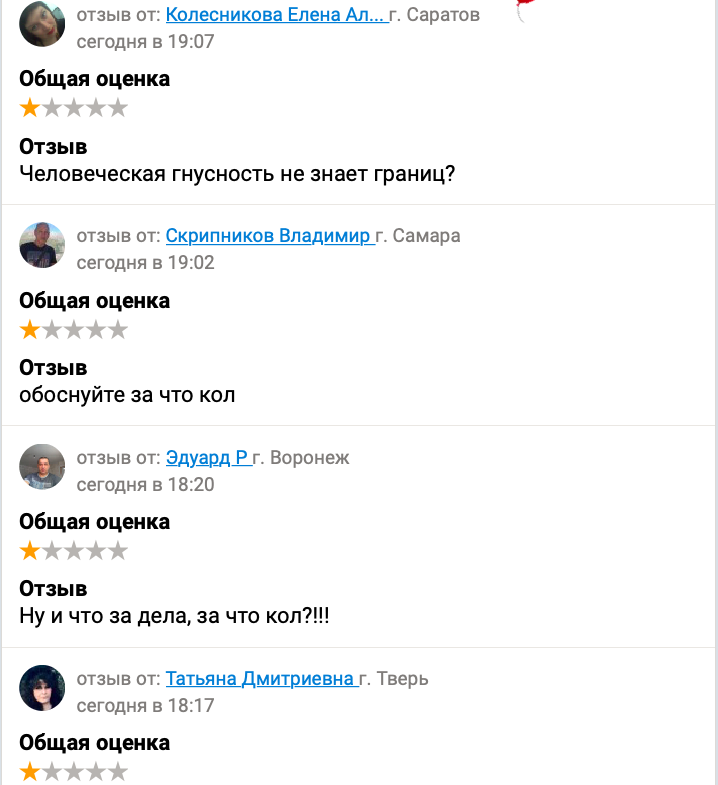
Task: Click the orange star in Скрипников's rating
Action: [x=30, y=330]
